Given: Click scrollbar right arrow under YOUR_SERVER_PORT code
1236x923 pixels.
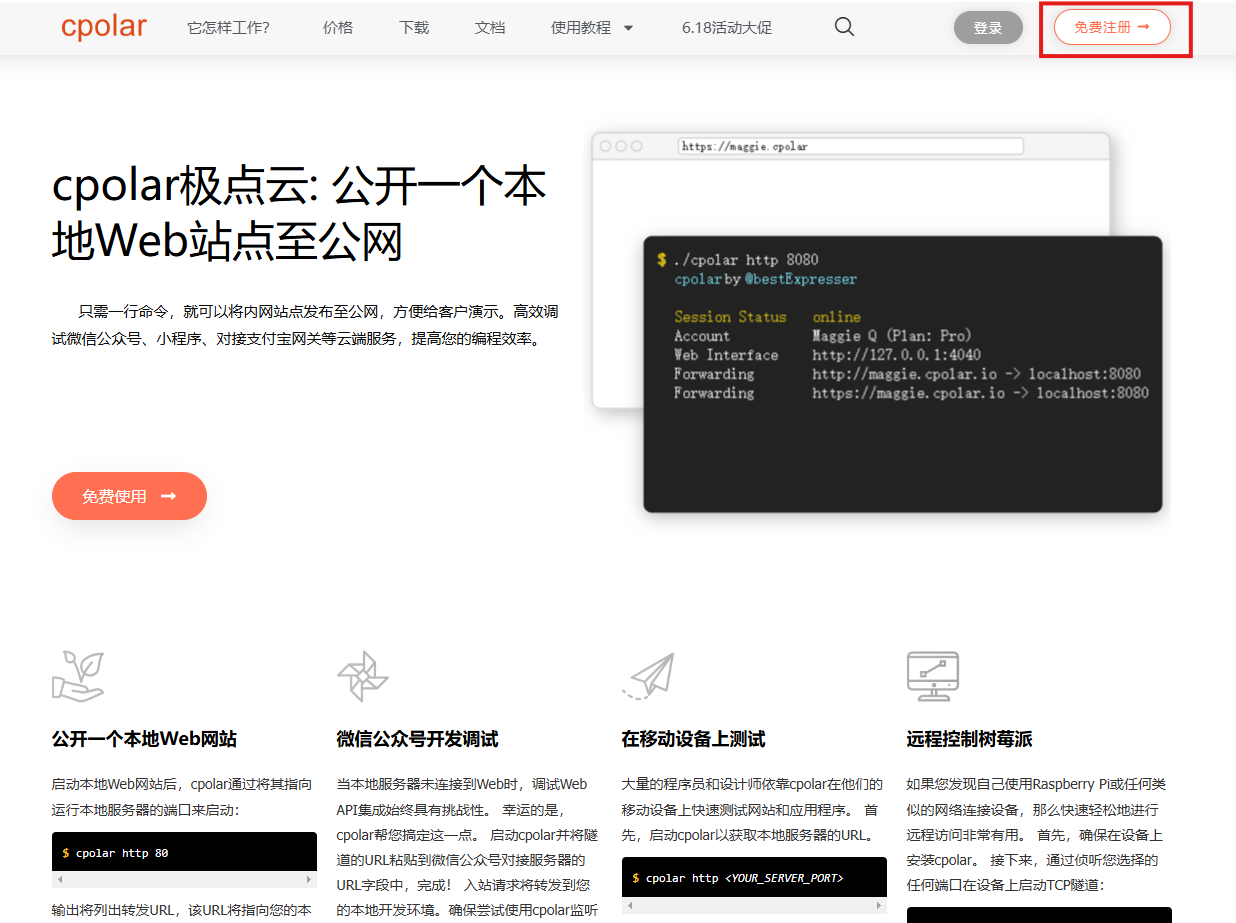Looking at the screenshot, I should 878,905.
